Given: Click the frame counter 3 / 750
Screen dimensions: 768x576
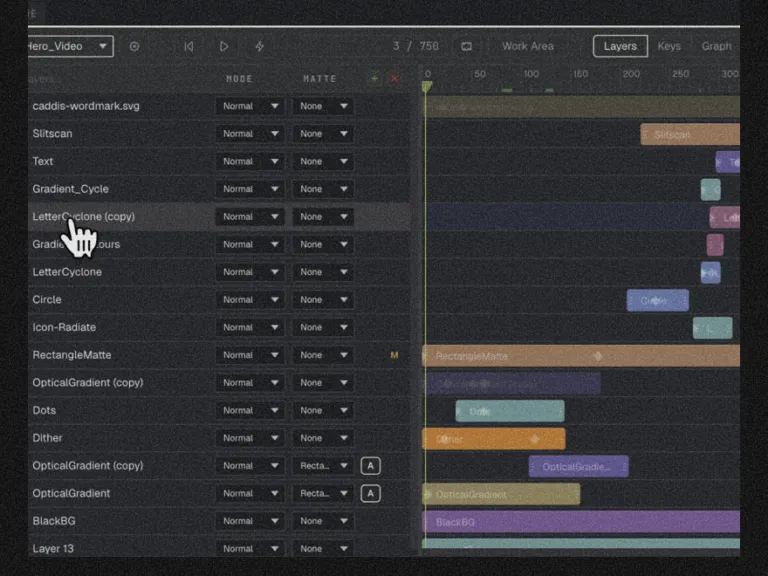Looking at the screenshot, I should (x=415, y=46).
